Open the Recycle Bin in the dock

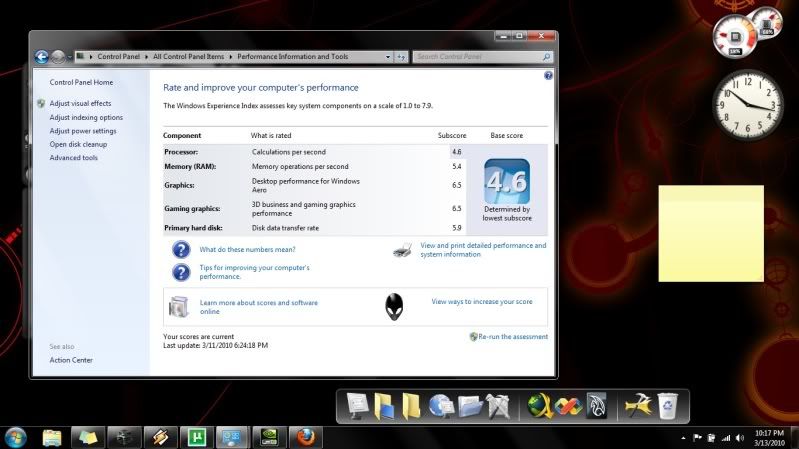pyautogui.click(x=668, y=406)
